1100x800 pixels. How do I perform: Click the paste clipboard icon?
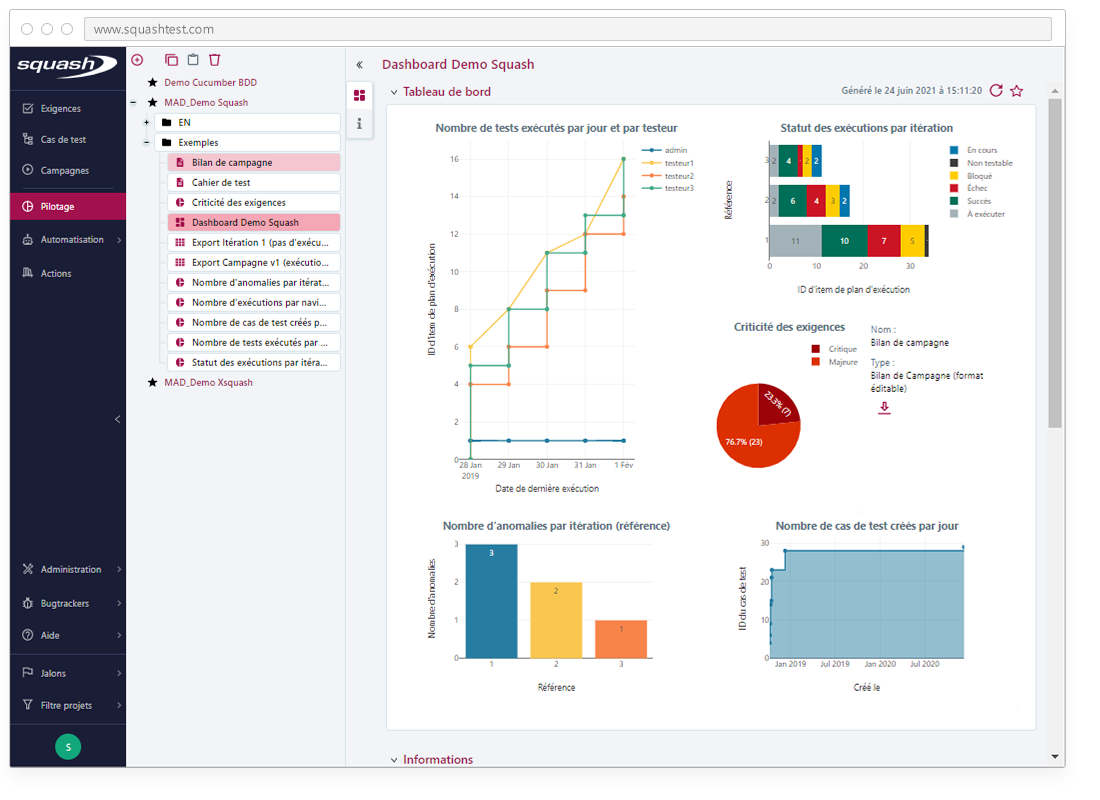pyautogui.click(x=193, y=60)
